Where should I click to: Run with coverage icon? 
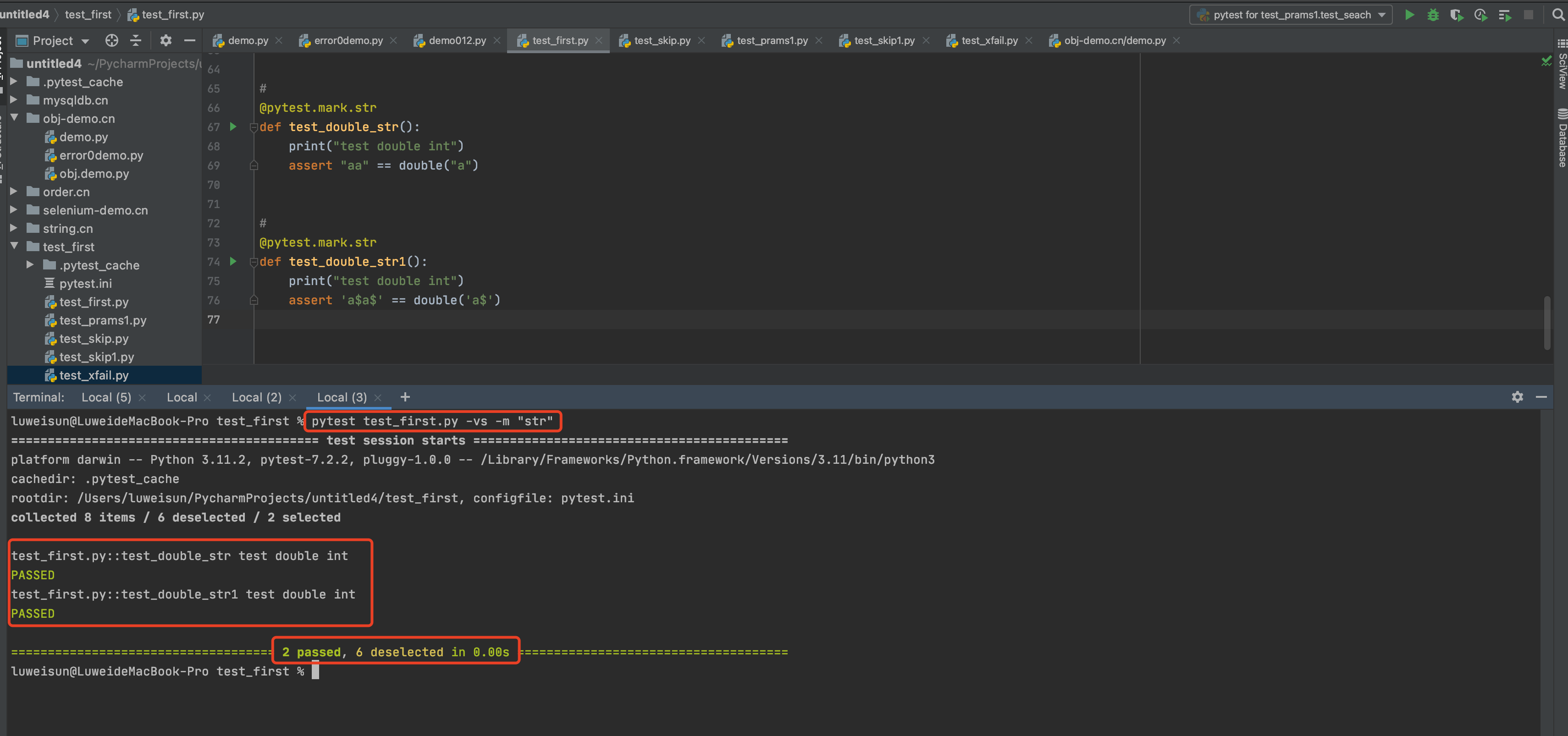point(1457,15)
